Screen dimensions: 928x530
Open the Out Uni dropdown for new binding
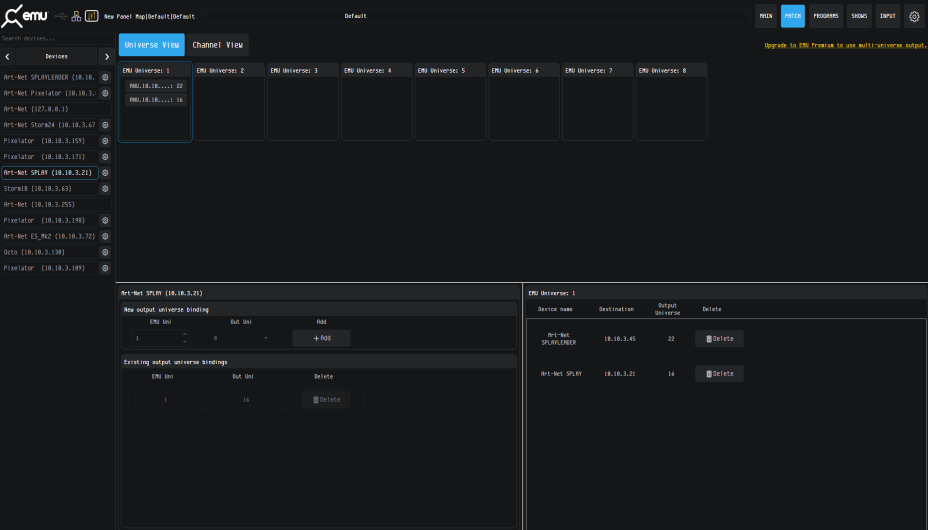pos(241,338)
